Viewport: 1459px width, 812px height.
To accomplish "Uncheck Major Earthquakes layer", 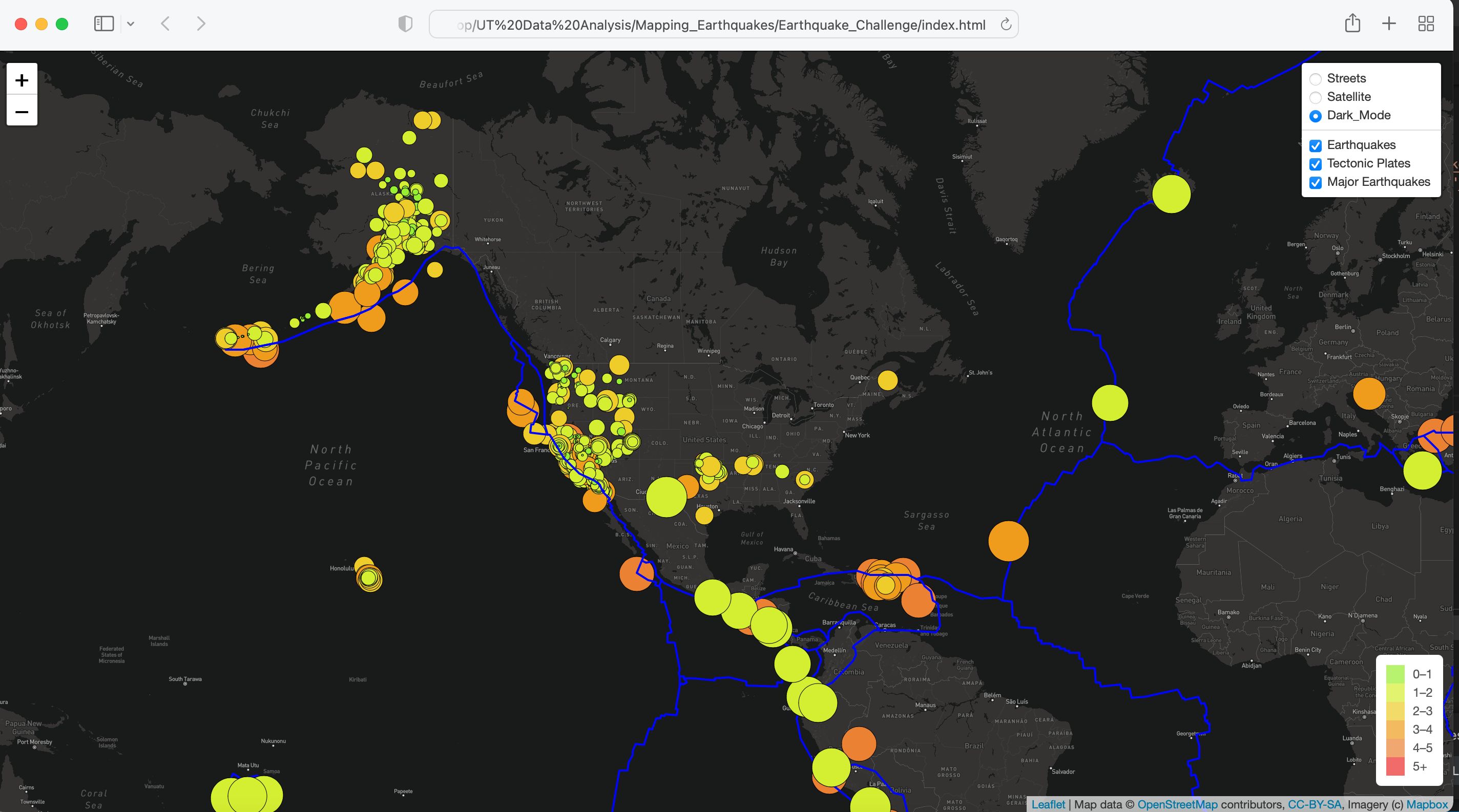I will click(x=1315, y=183).
